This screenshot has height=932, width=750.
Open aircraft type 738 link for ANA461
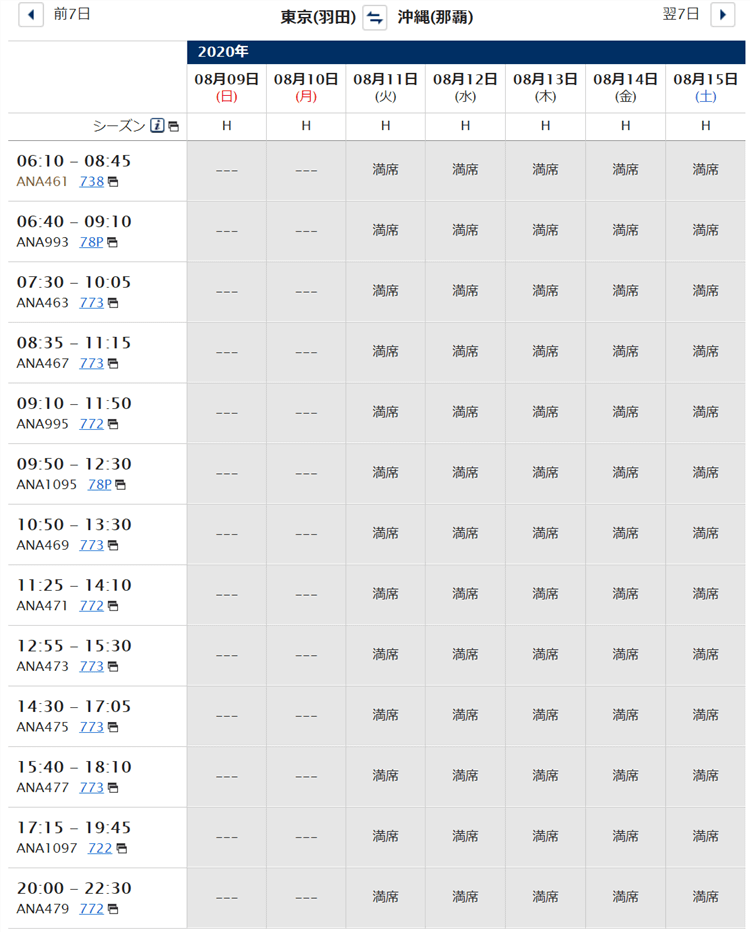pos(92,181)
